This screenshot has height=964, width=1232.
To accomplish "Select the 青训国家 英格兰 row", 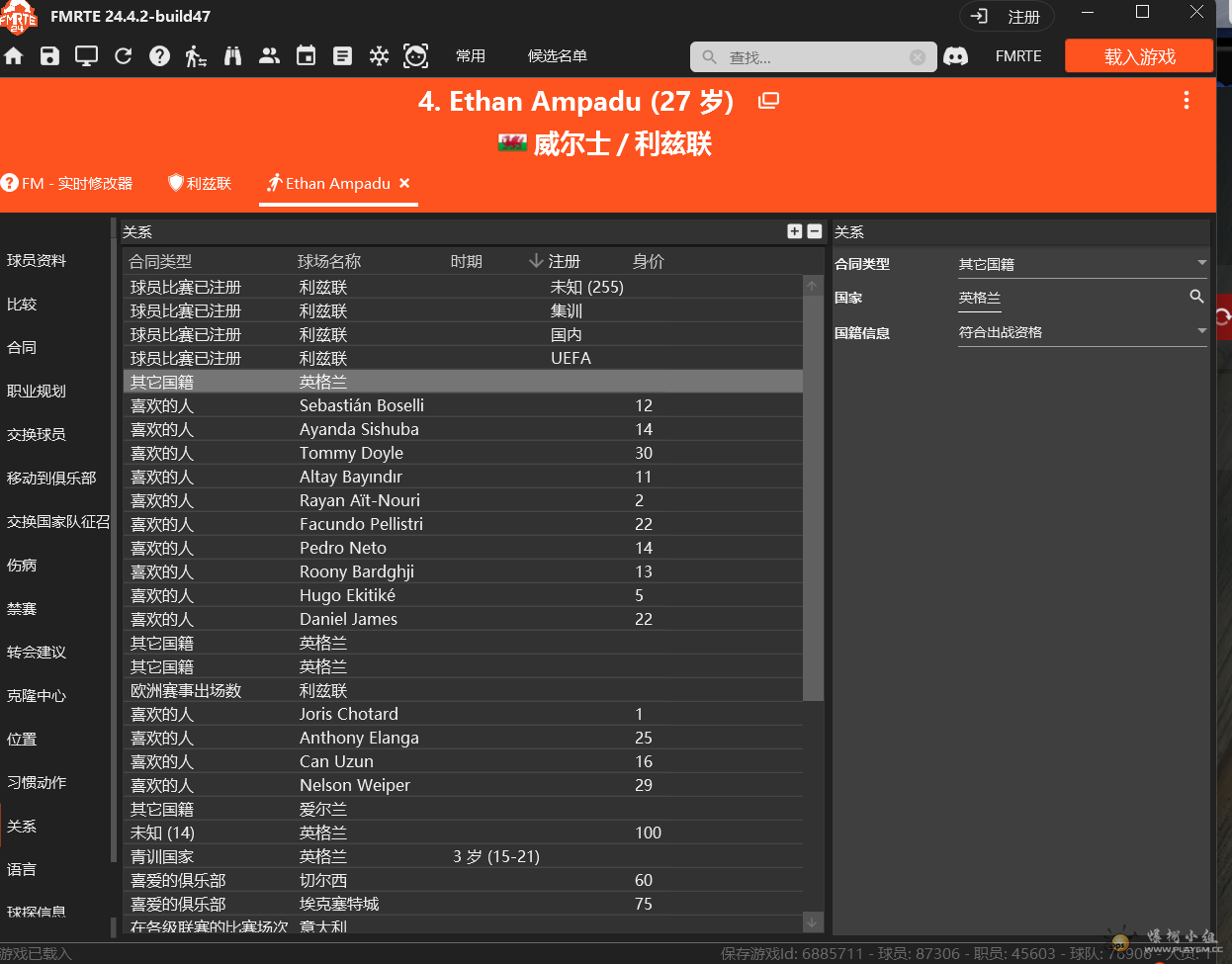I will tap(463, 856).
